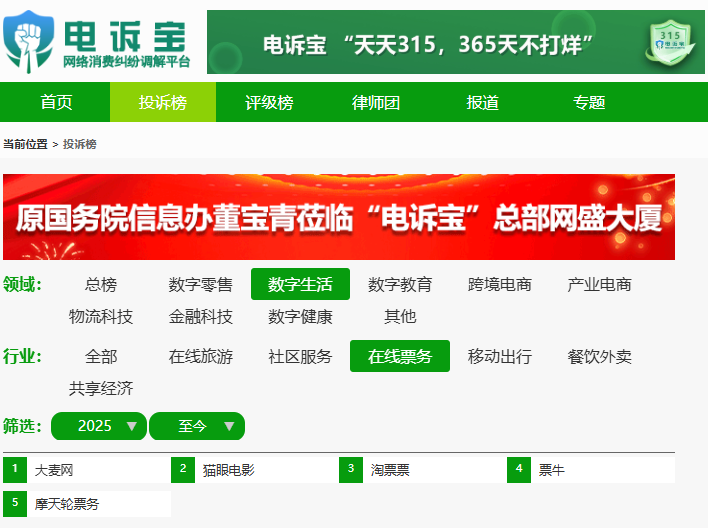Select 数字零售 domain filter
Viewport: 708px width, 528px height.
(x=200, y=285)
